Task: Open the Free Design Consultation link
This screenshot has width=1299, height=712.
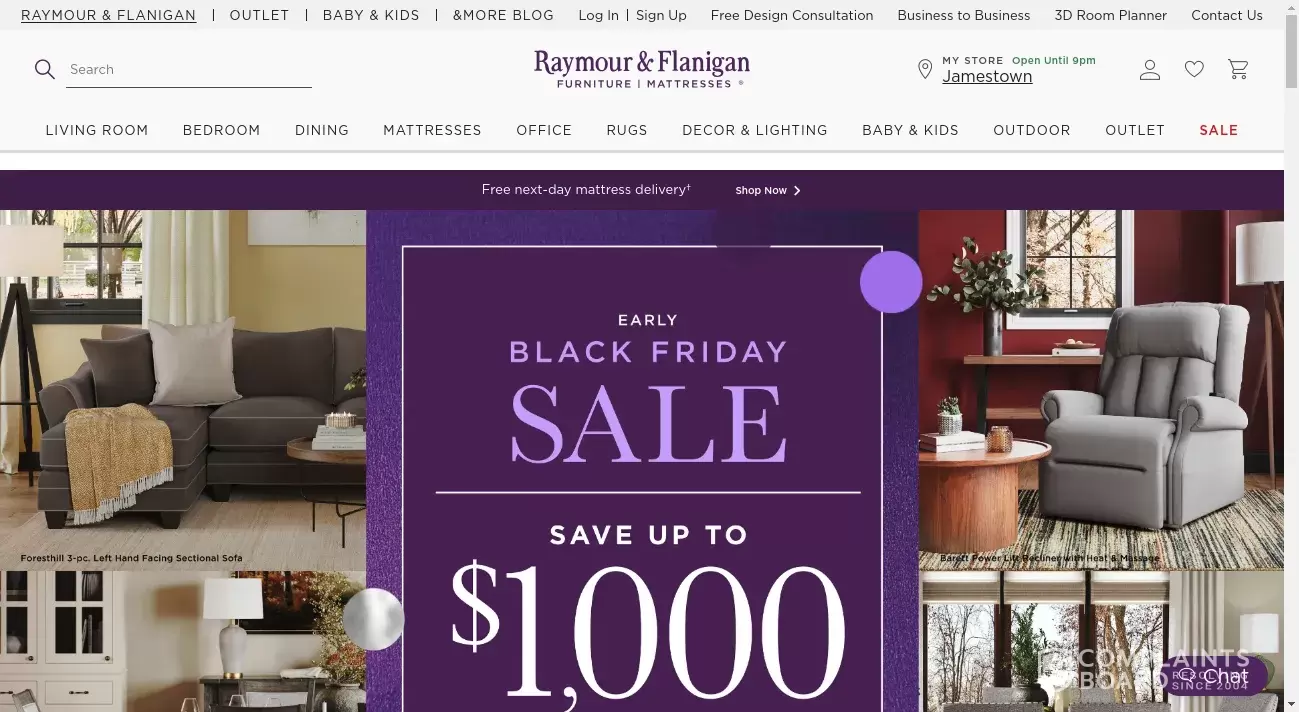Action: click(792, 15)
